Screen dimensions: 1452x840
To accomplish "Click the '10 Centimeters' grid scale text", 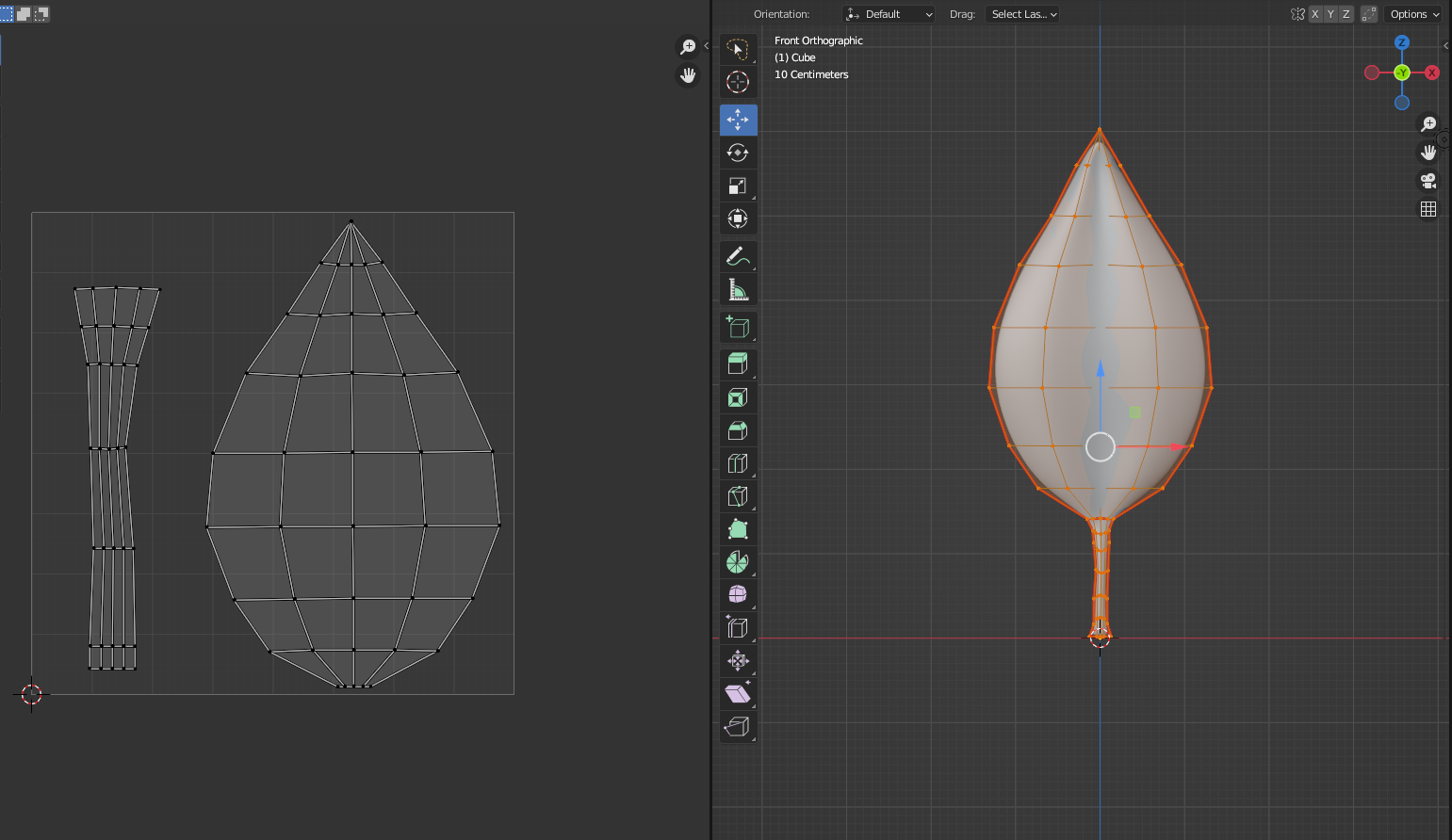I will tap(811, 74).
